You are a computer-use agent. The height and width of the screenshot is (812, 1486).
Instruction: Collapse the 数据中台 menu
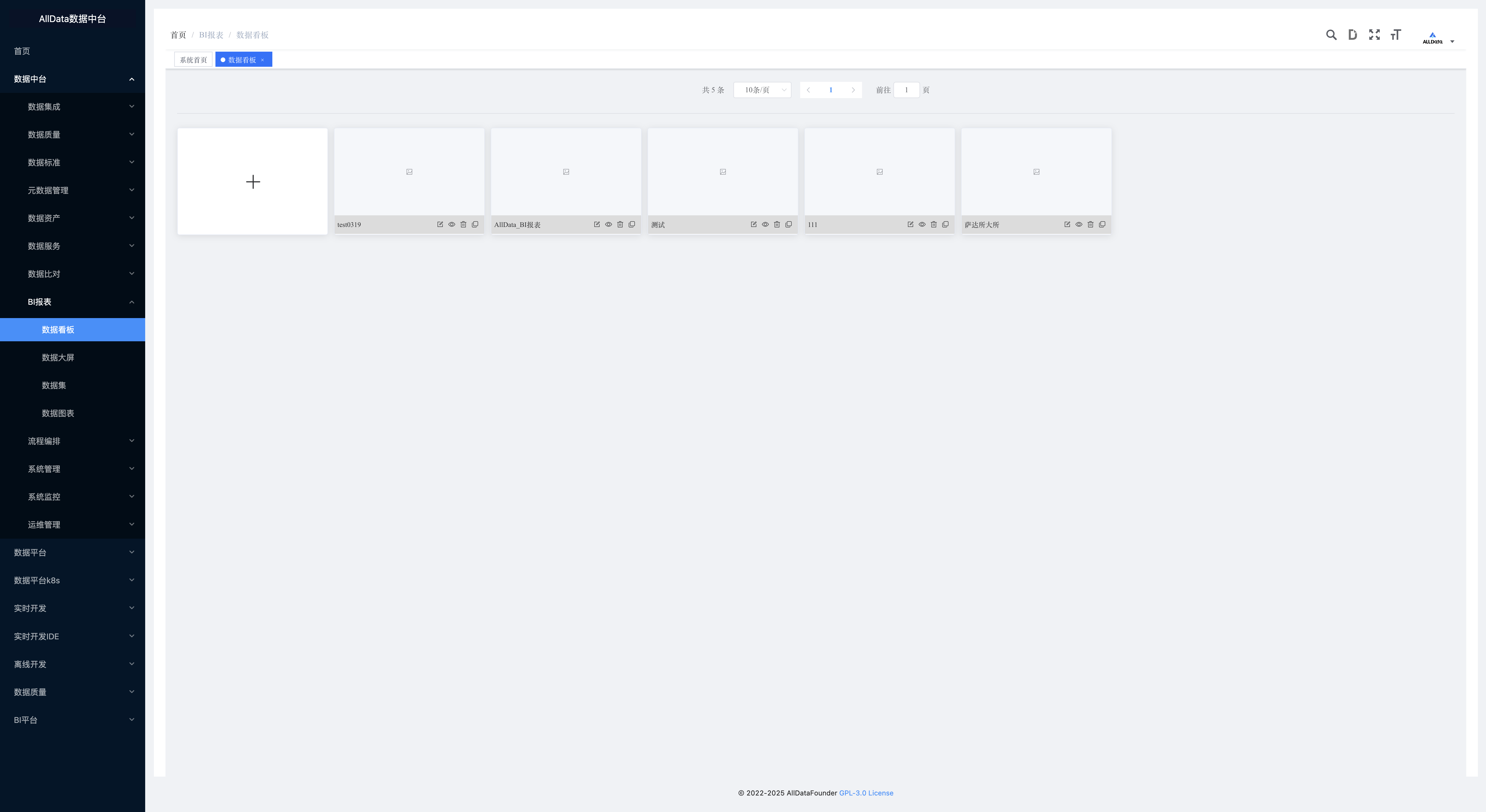73,79
